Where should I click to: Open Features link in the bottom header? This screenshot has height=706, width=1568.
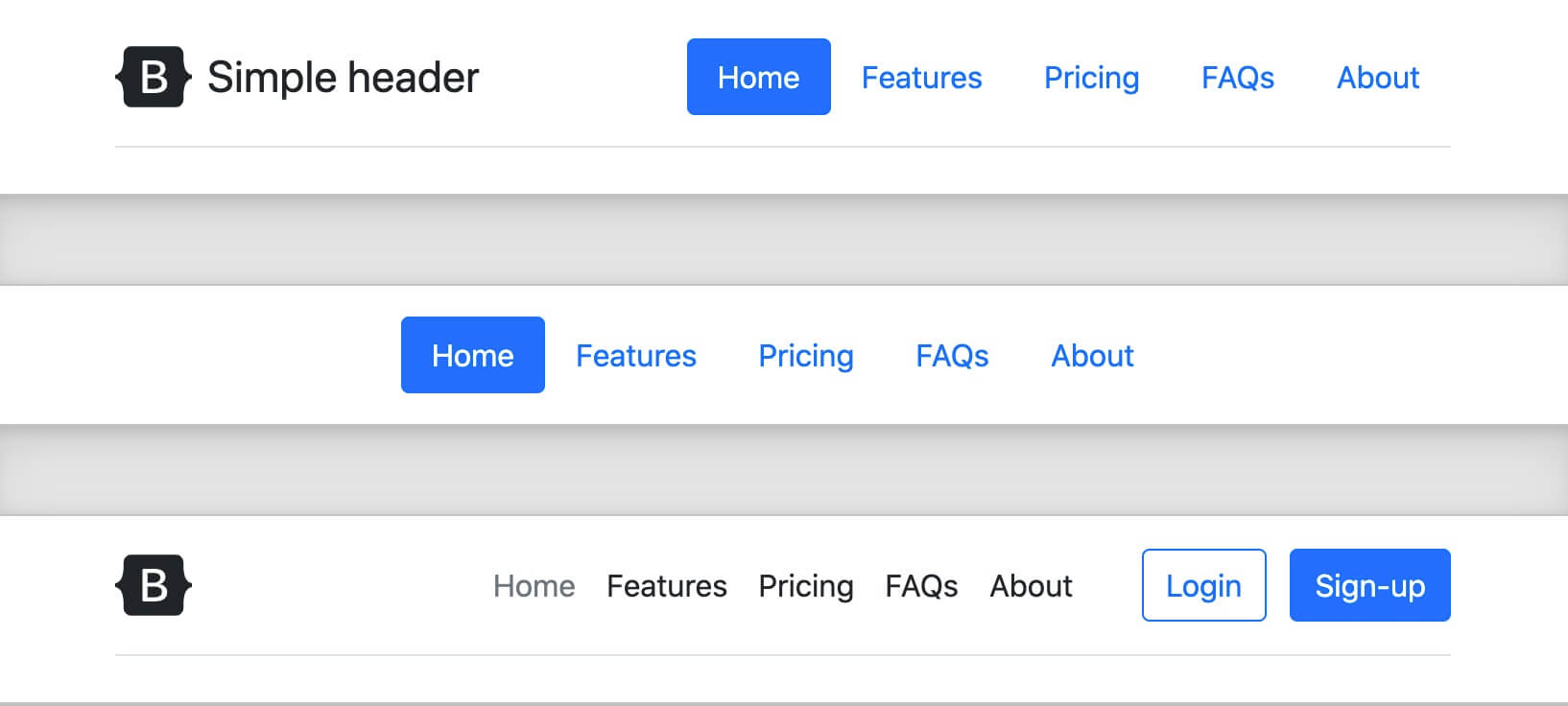(666, 585)
